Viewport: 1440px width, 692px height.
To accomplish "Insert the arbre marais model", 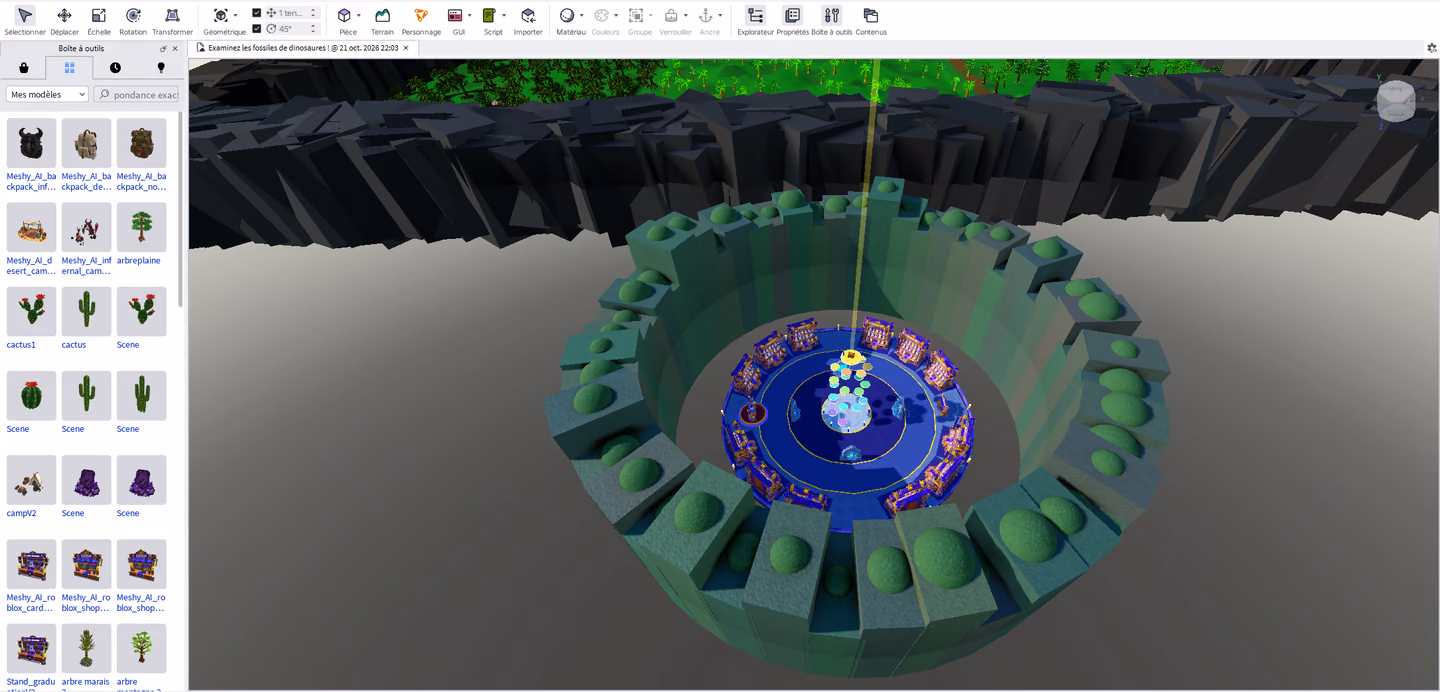I will [86, 647].
